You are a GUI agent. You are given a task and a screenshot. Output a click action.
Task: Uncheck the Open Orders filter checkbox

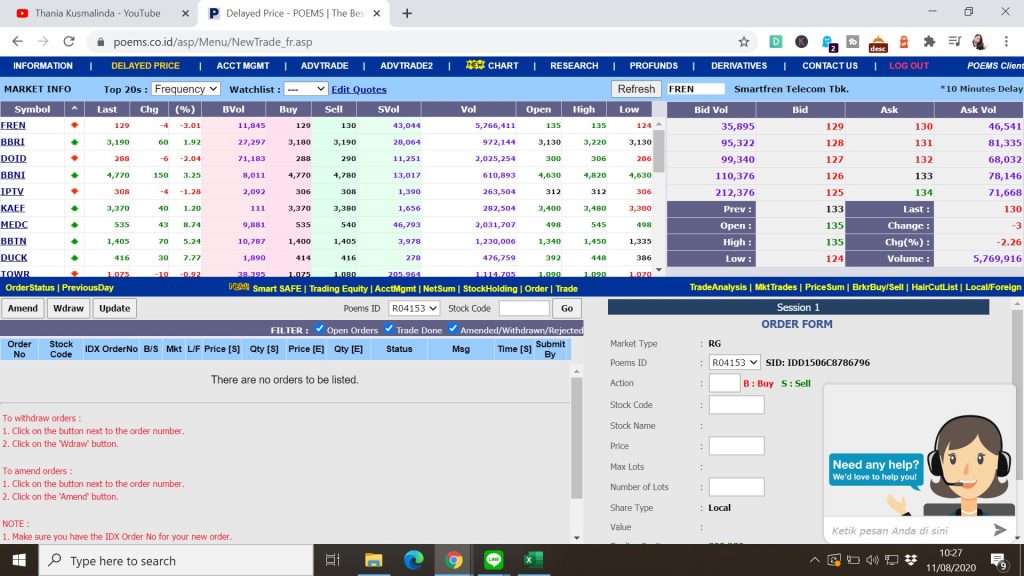pos(320,329)
